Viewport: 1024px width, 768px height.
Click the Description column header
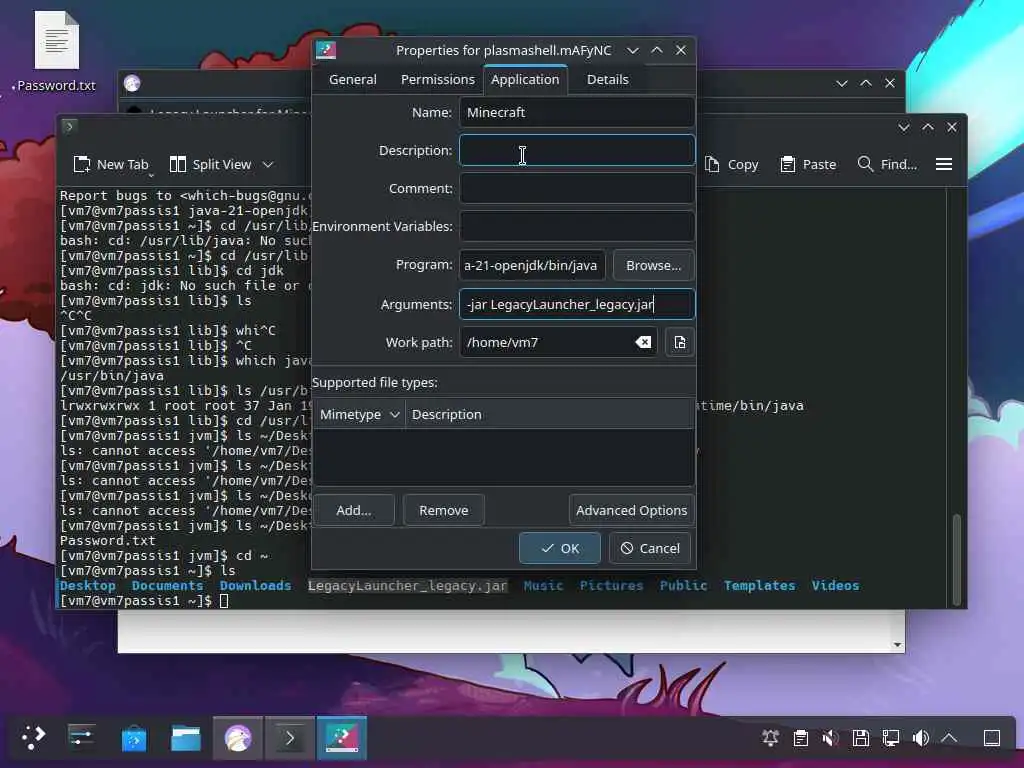[549, 415]
